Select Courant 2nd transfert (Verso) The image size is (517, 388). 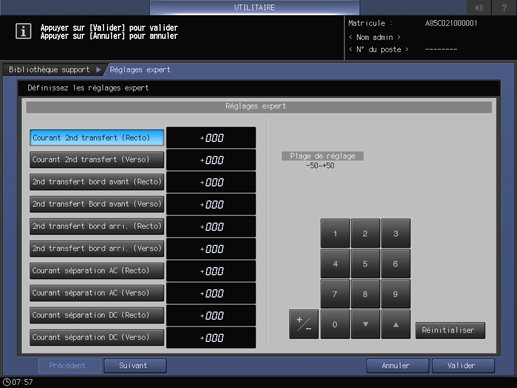(x=97, y=160)
